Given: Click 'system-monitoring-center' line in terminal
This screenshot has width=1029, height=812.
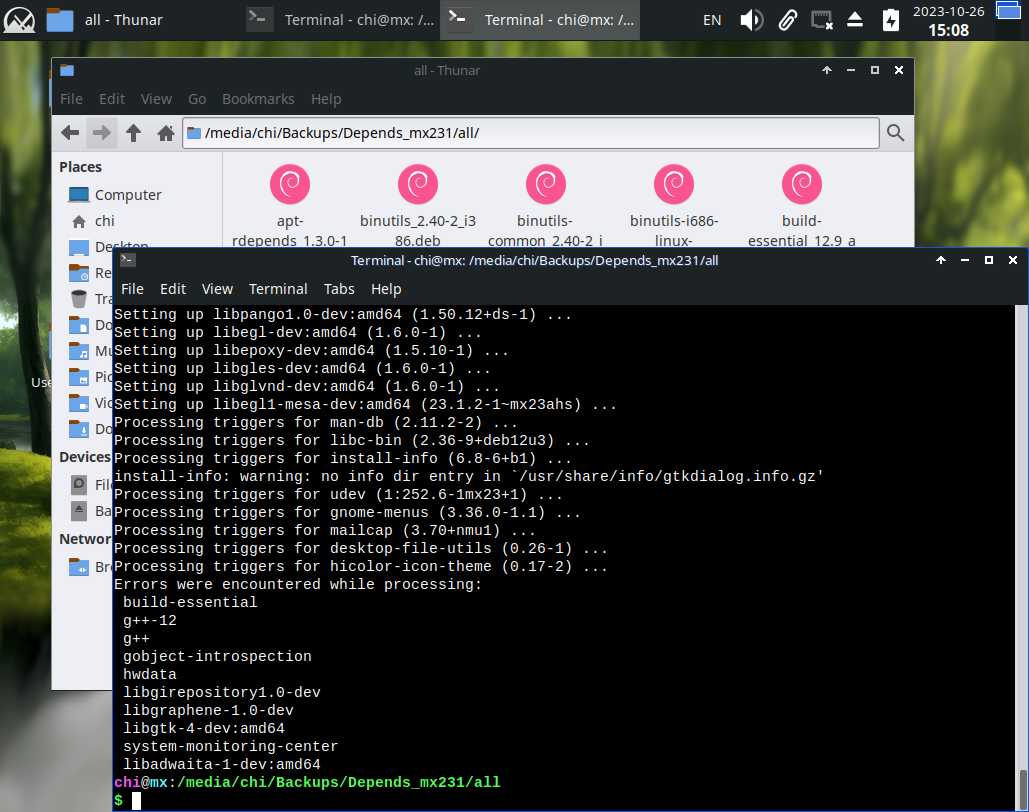Looking at the screenshot, I should click(x=230, y=746).
